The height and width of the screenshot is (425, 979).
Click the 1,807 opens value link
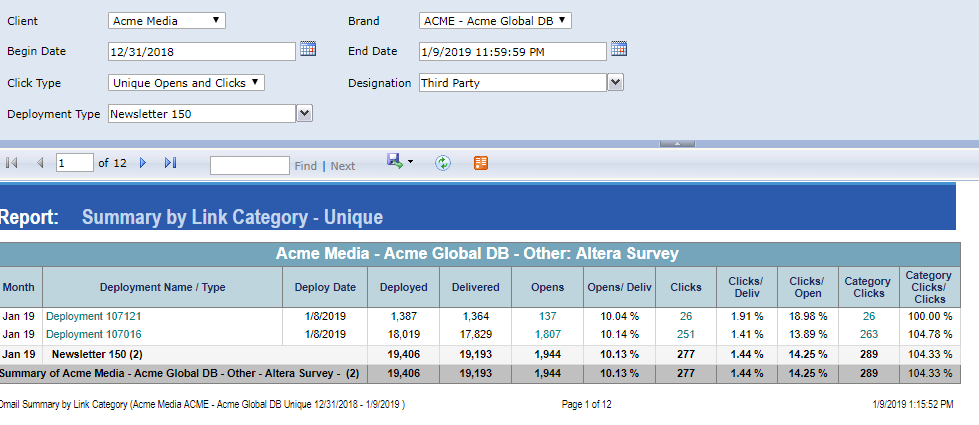click(547, 334)
